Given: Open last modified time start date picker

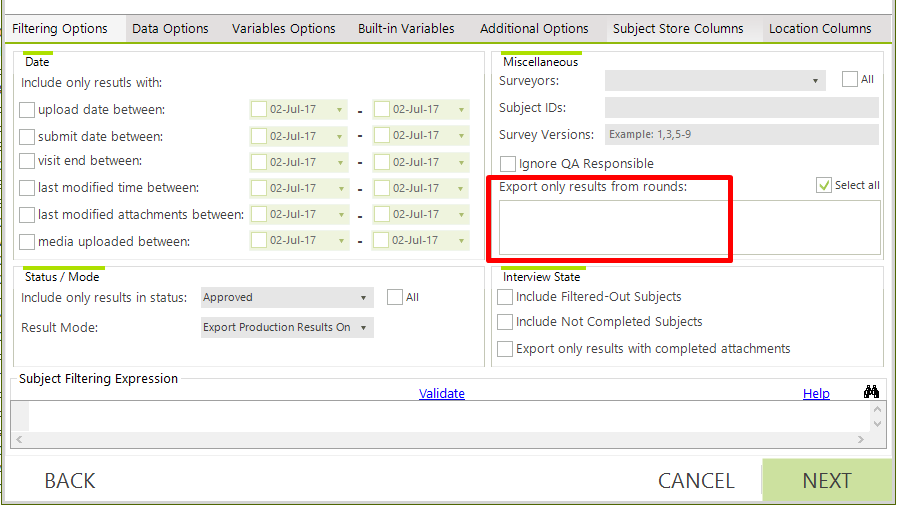Looking at the screenshot, I should [341, 188].
